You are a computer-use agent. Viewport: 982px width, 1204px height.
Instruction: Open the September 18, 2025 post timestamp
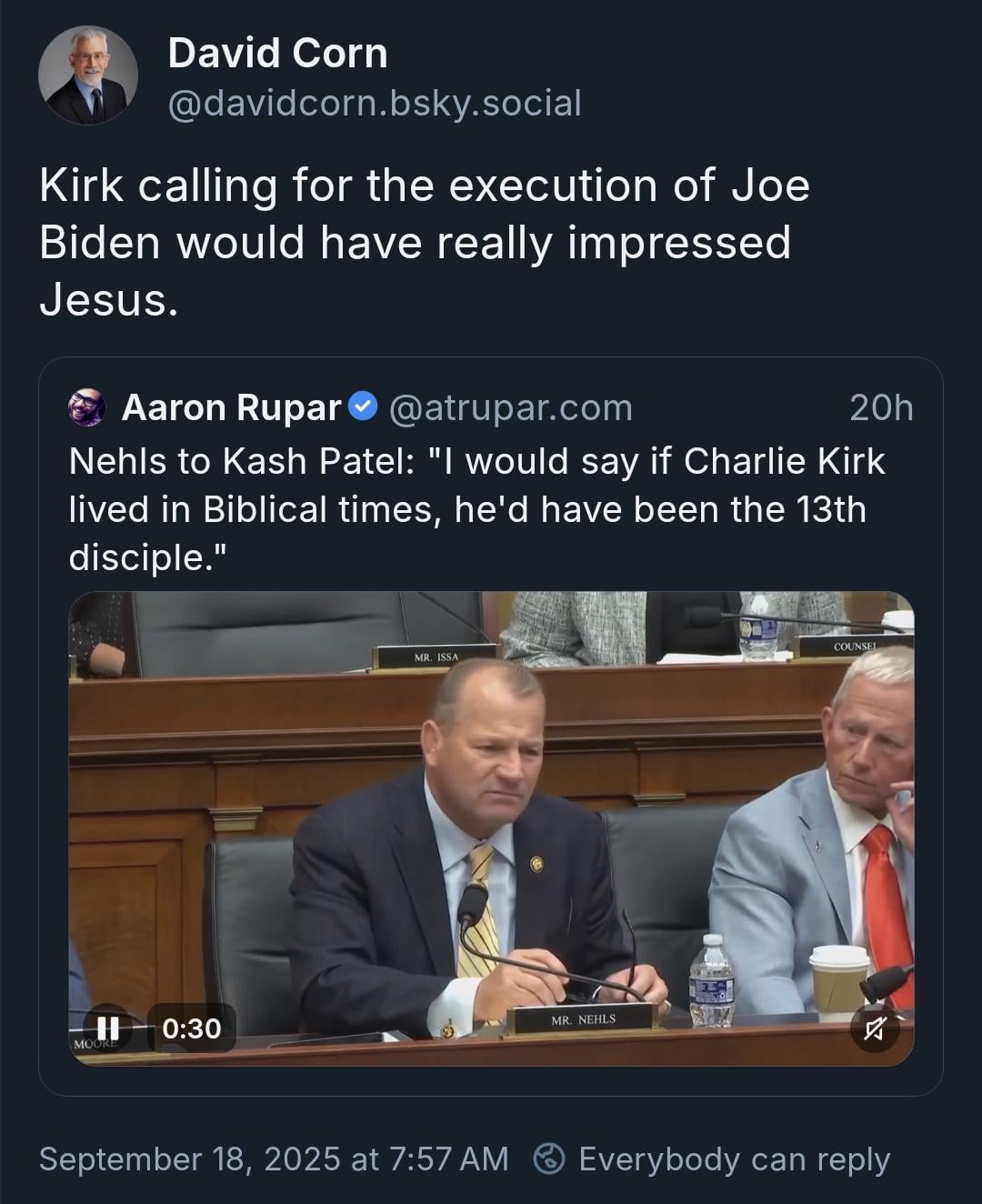[x=274, y=1159]
